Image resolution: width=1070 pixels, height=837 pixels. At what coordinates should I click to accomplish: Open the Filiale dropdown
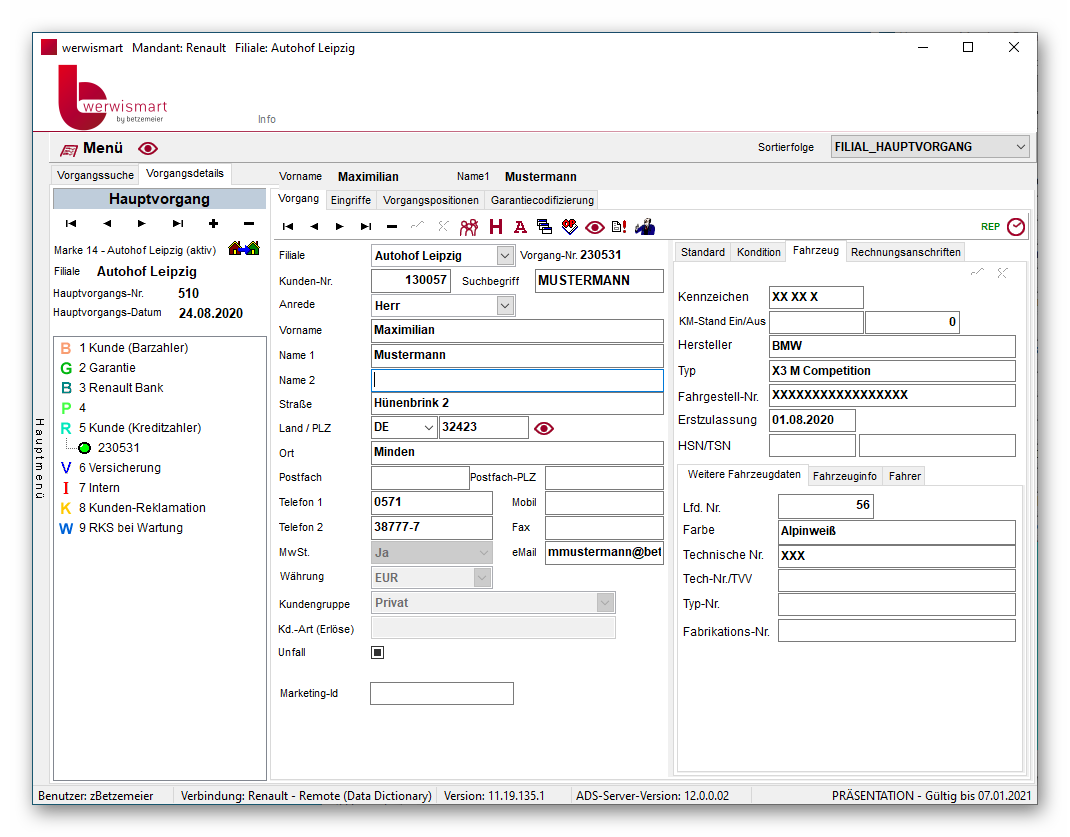point(505,256)
